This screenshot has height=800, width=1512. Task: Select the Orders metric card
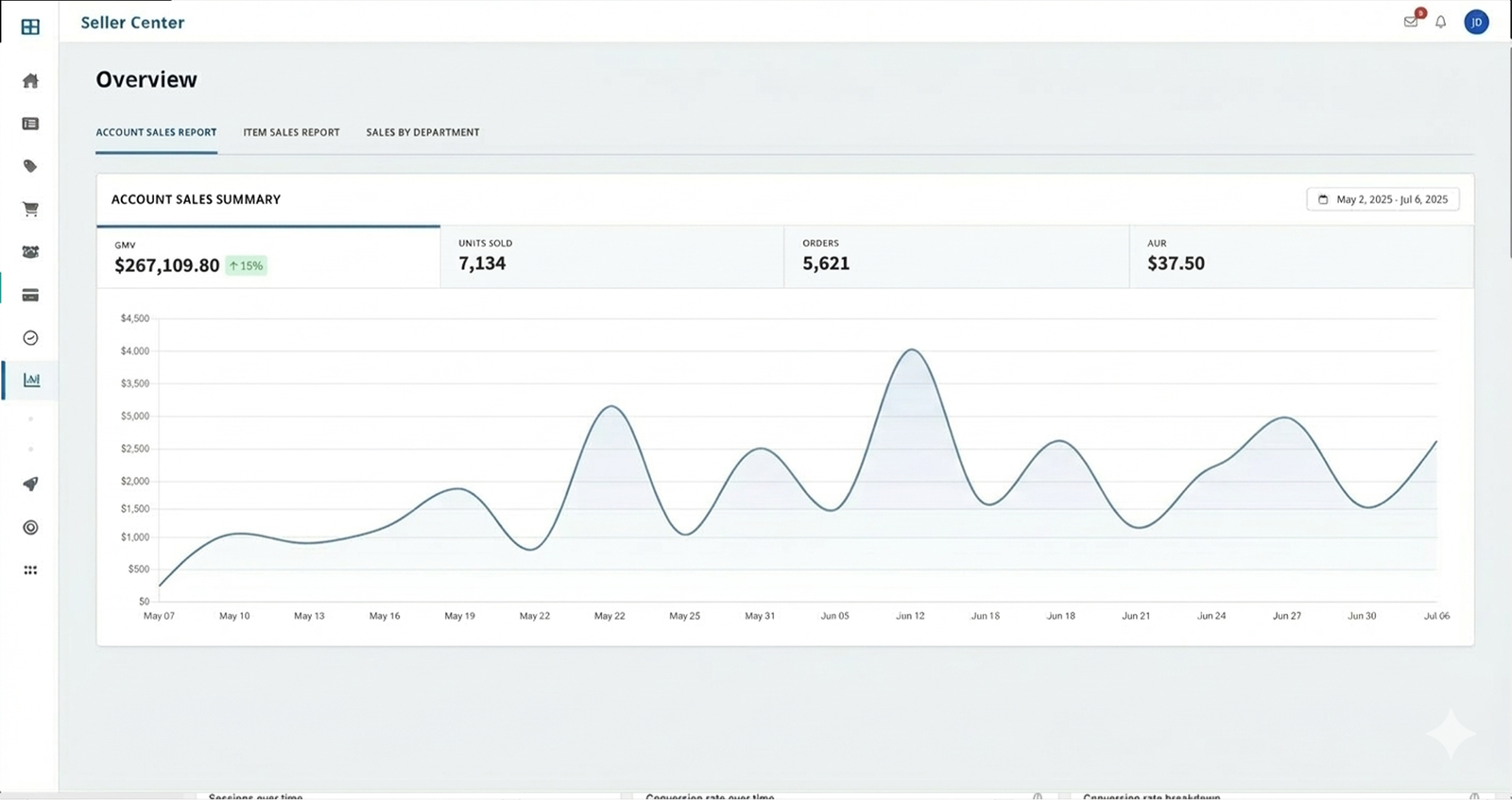coord(955,256)
